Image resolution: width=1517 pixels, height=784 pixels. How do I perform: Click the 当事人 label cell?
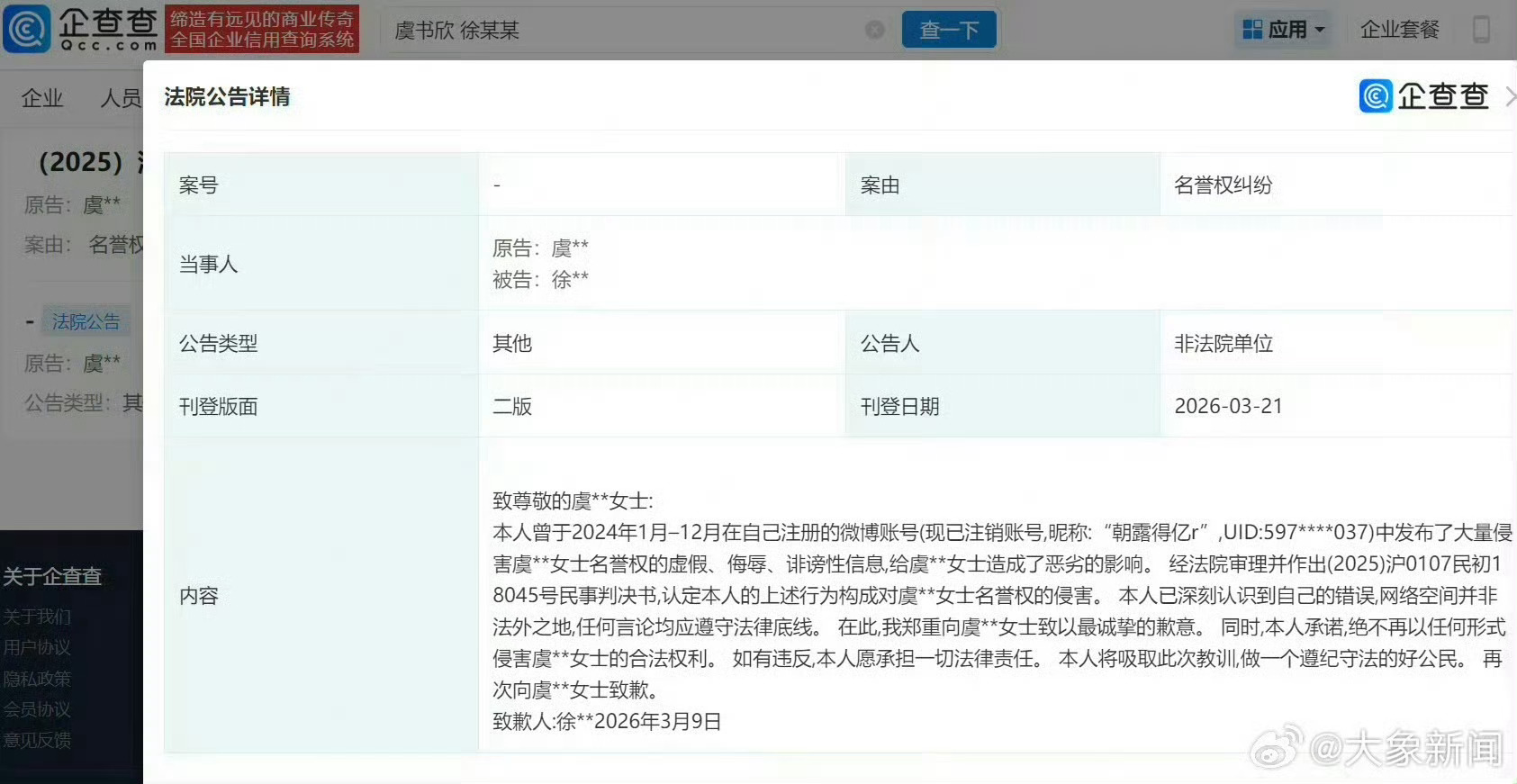click(321, 264)
